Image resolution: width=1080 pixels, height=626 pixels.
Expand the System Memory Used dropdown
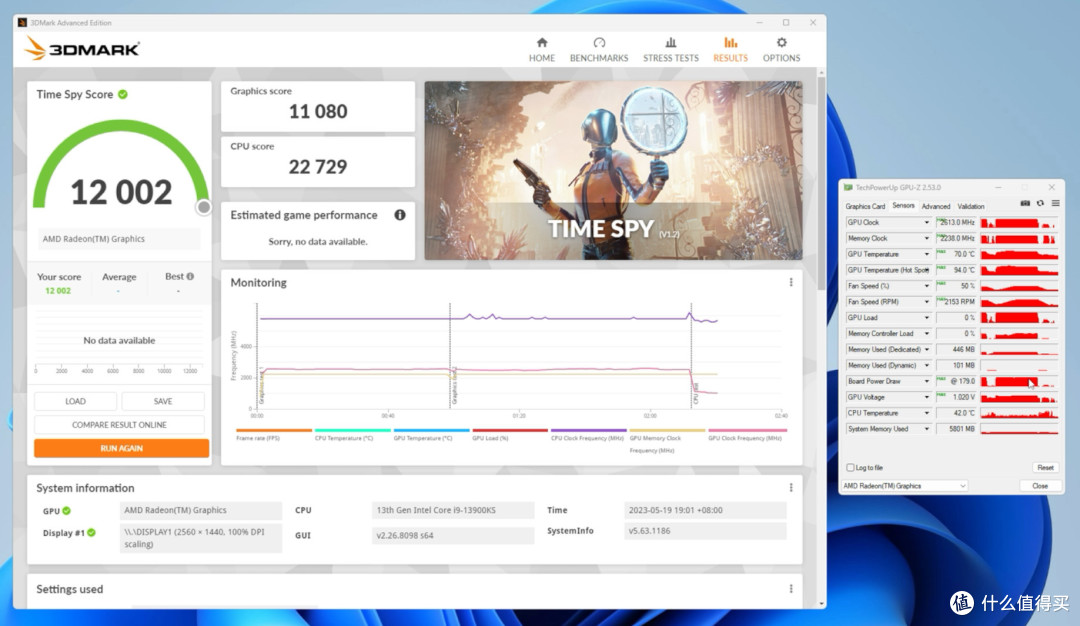[x=926, y=429]
